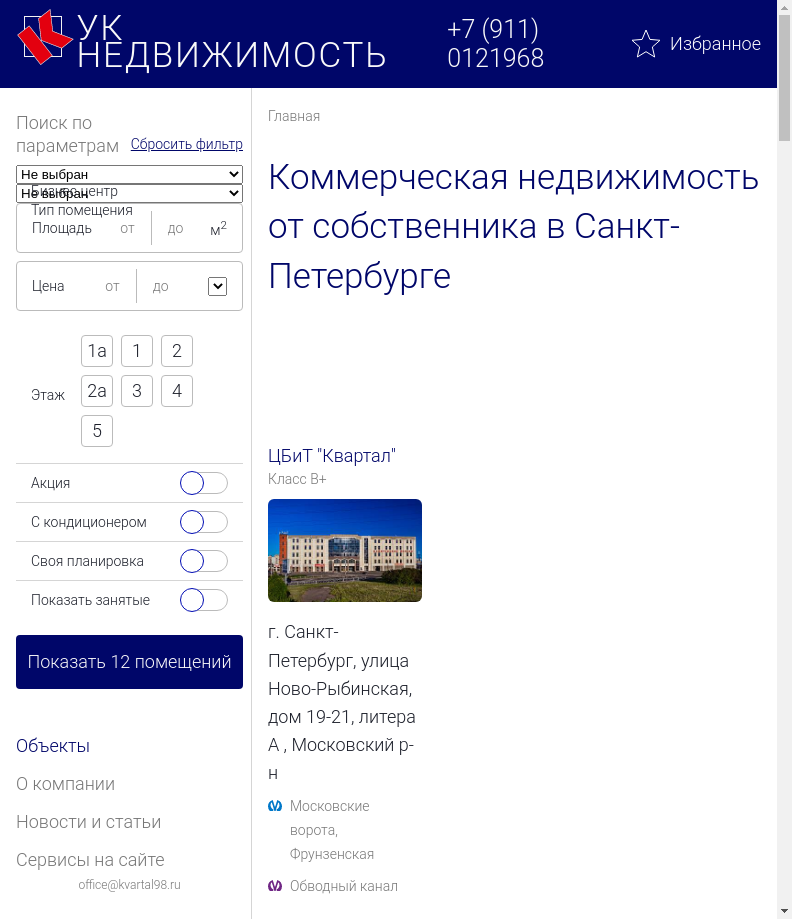Click the Главная breadcrumb link
792x919 pixels.
tap(294, 116)
